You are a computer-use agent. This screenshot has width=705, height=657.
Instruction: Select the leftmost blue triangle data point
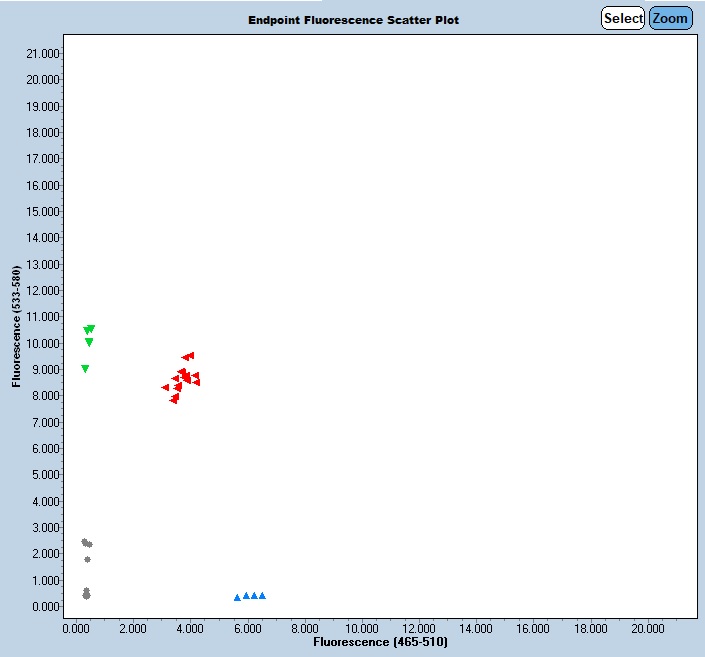(x=237, y=597)
